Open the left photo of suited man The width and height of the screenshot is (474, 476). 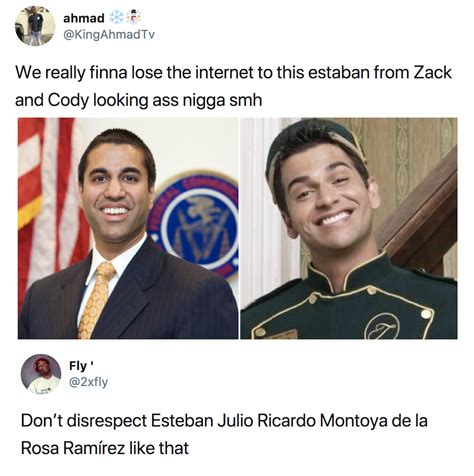[x=128, y=228]
